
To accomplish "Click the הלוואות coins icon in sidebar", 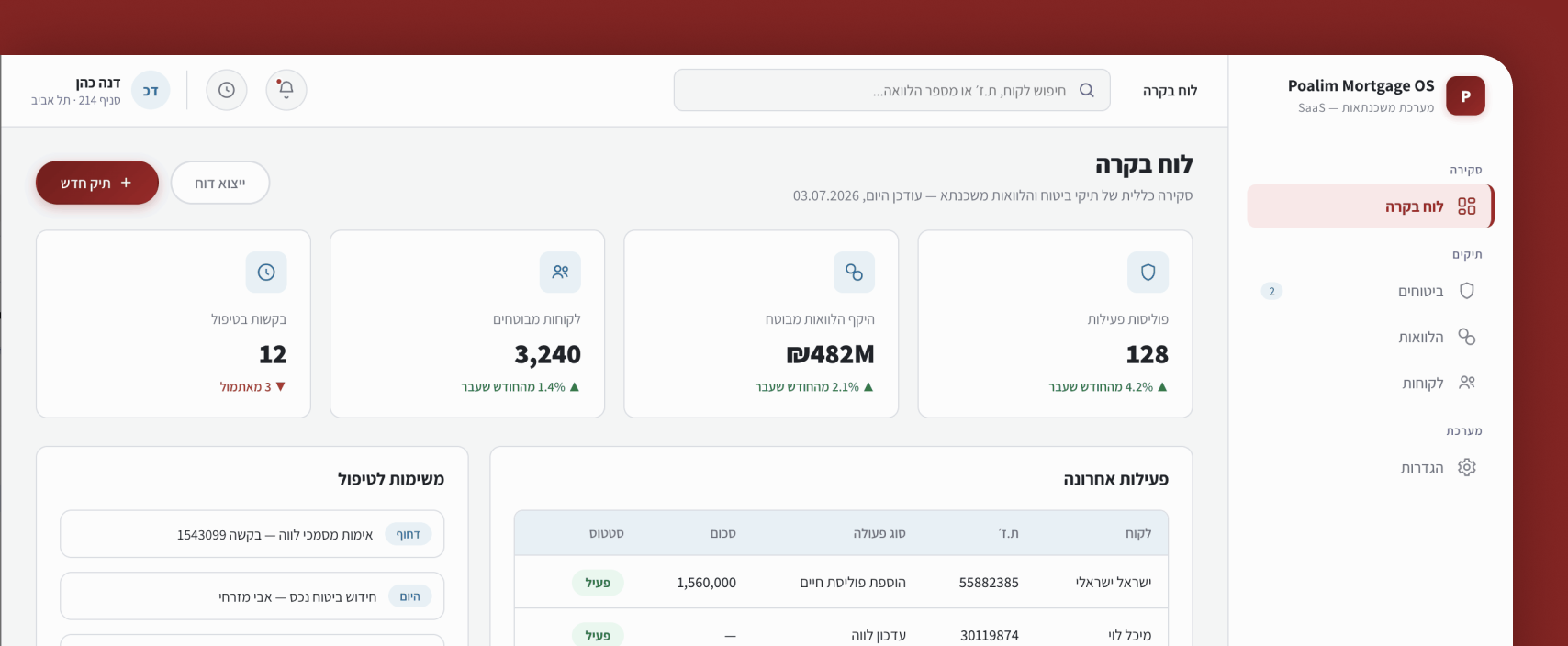I will coord(1467,337).
